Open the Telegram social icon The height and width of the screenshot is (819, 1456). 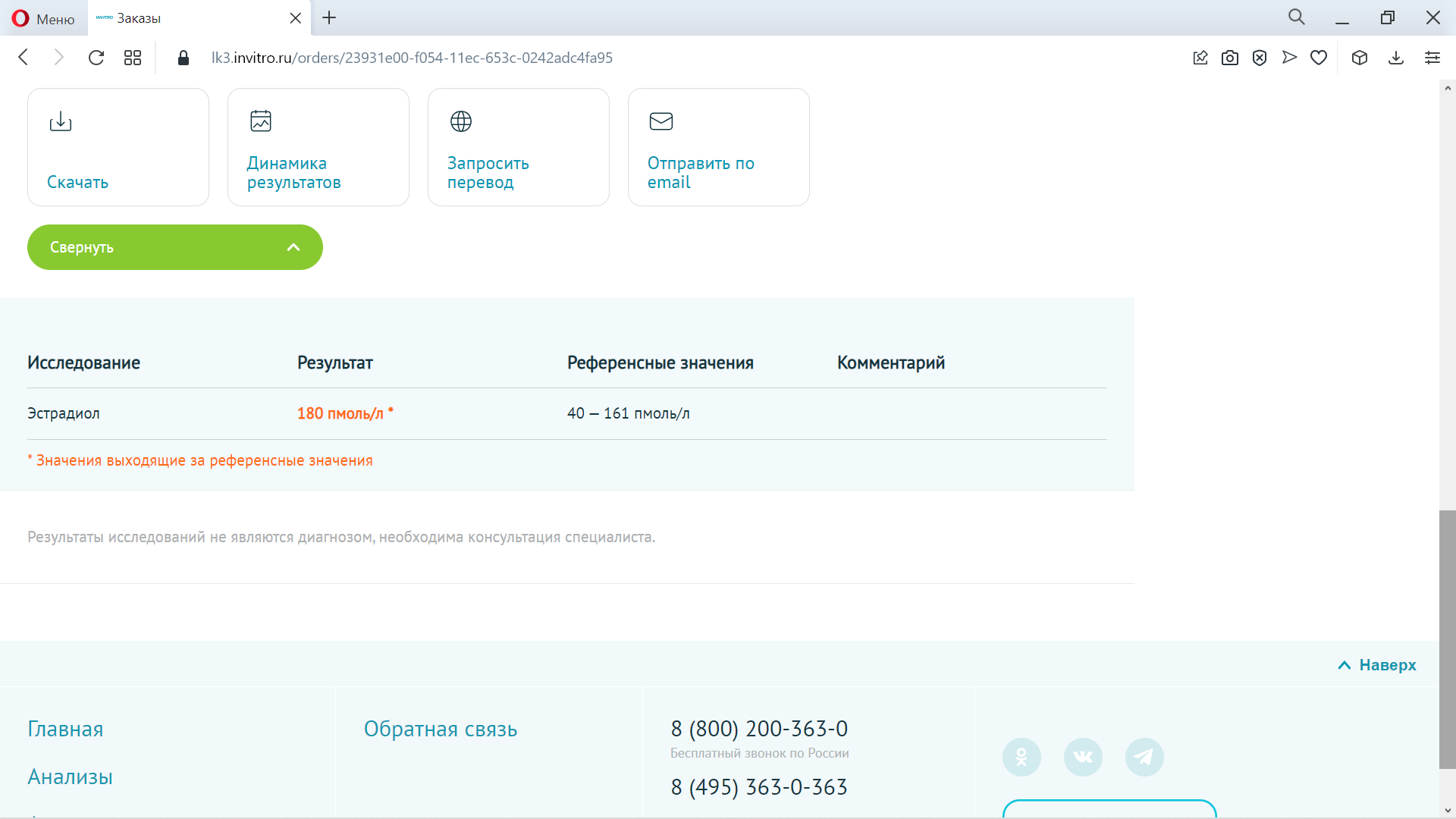coord(1144,757)
